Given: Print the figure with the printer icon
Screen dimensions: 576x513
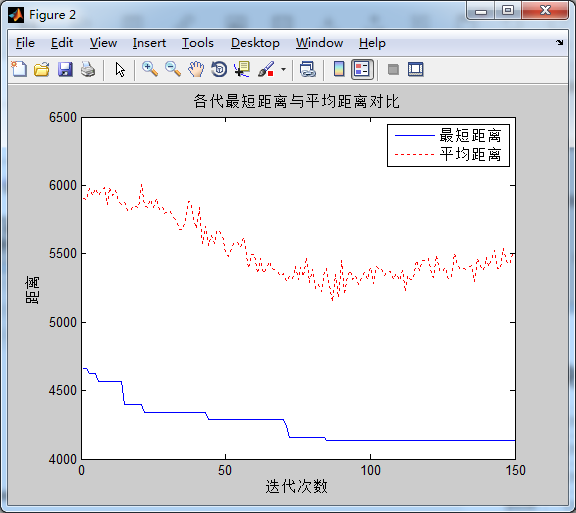Looking at the screenshot, I should [88, 69].
